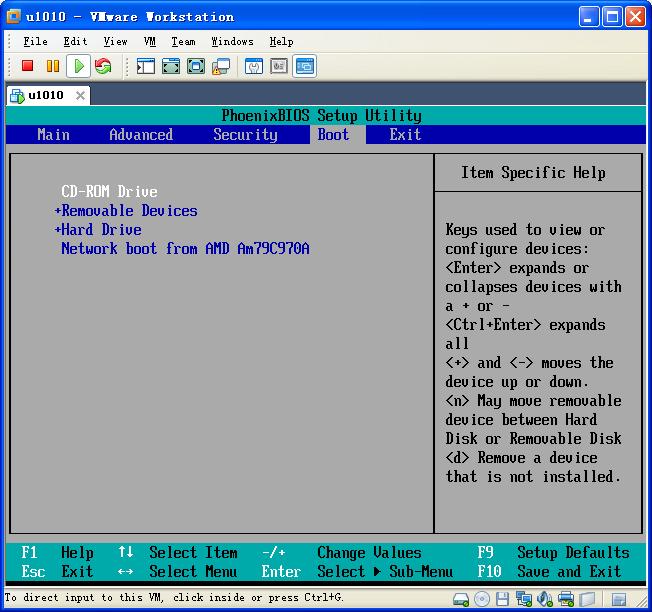Open the Edit menu

tap(75, 42)
